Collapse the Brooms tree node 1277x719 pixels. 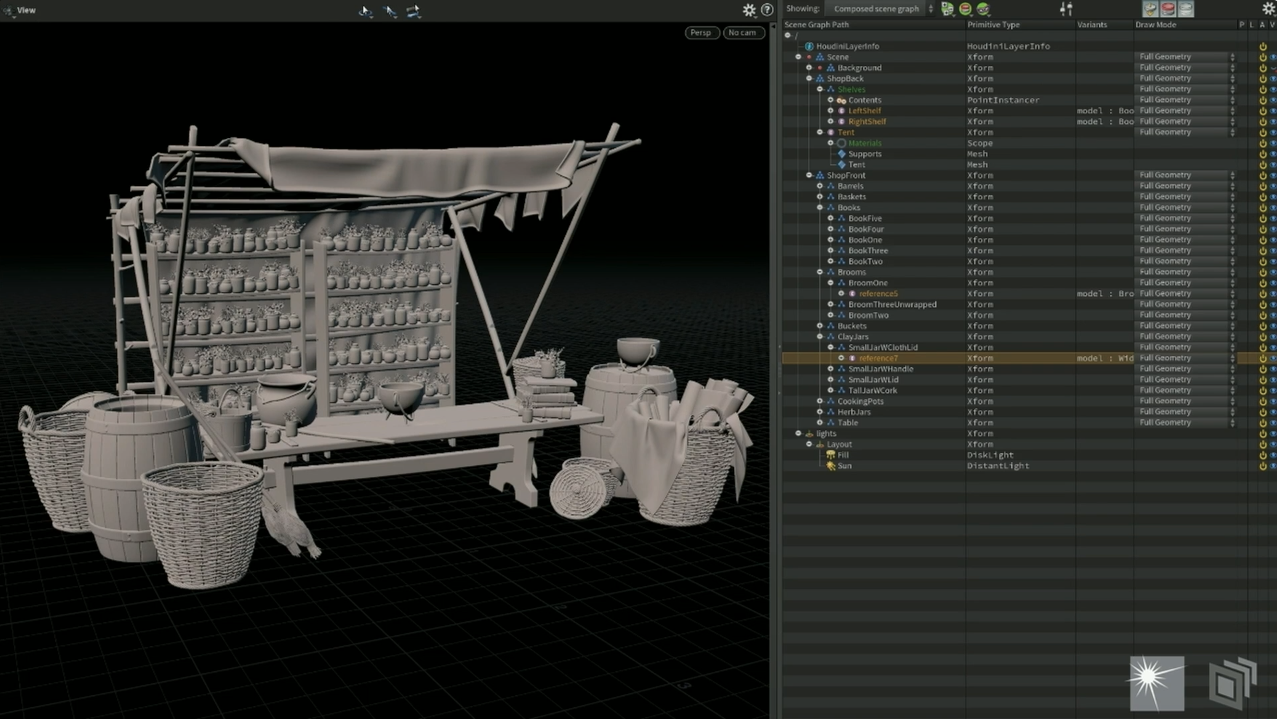[820, 272]
